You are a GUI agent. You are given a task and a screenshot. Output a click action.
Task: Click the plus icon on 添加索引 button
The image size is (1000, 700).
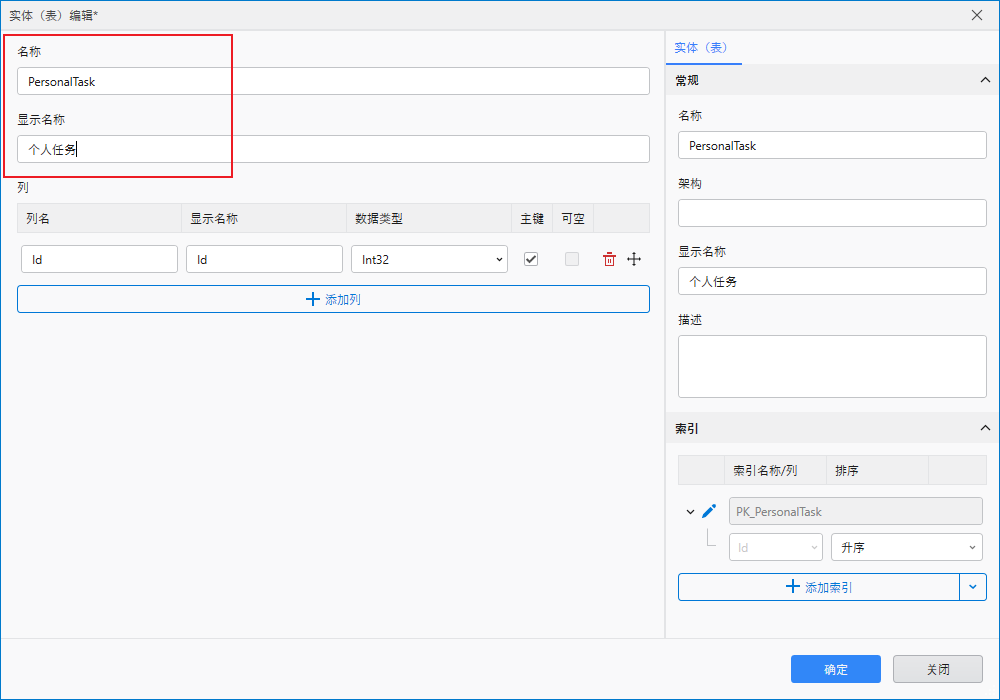[x=795, y=586]
